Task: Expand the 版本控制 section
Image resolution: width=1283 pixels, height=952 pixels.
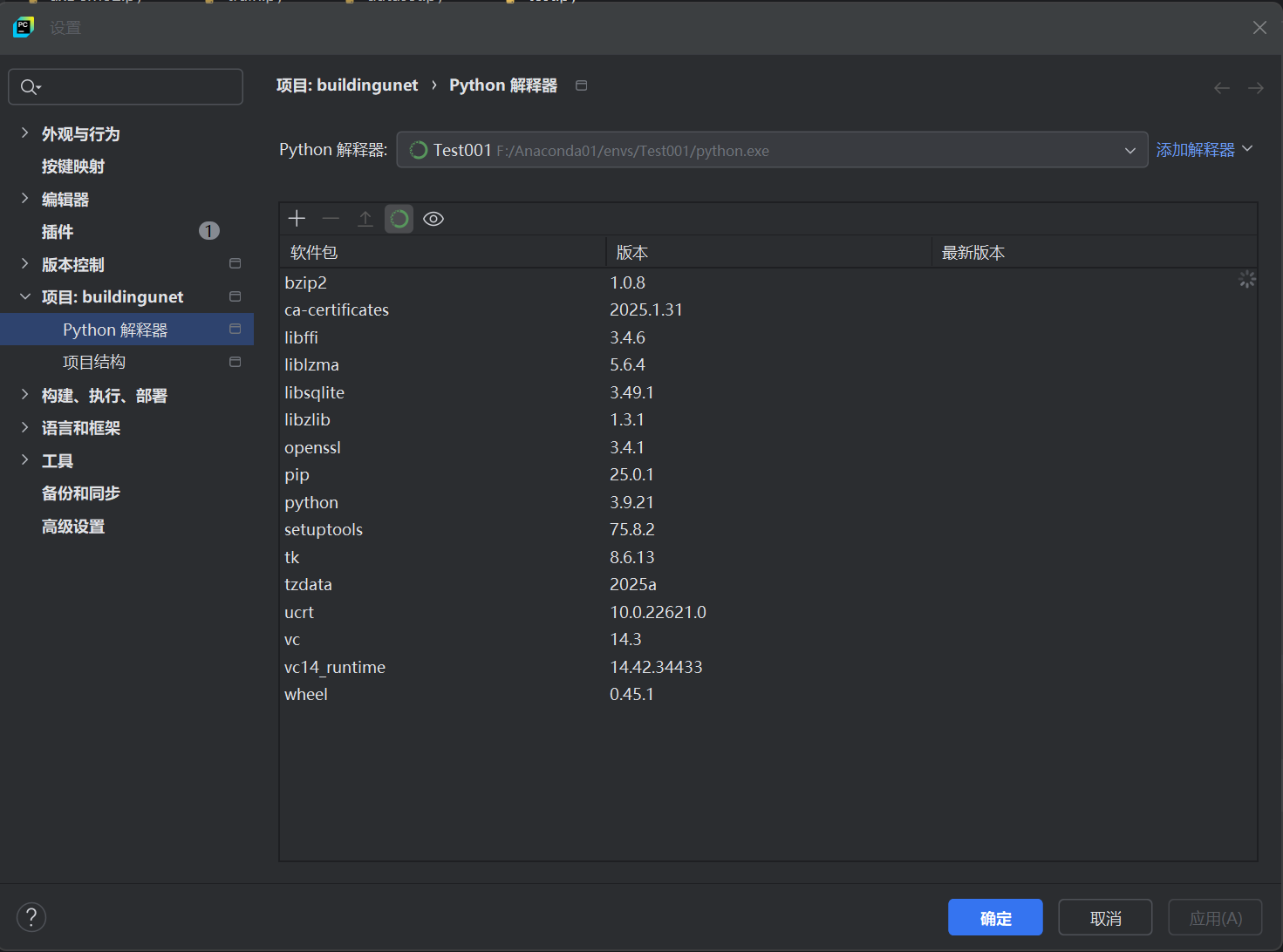Action: tap(24, 263)
